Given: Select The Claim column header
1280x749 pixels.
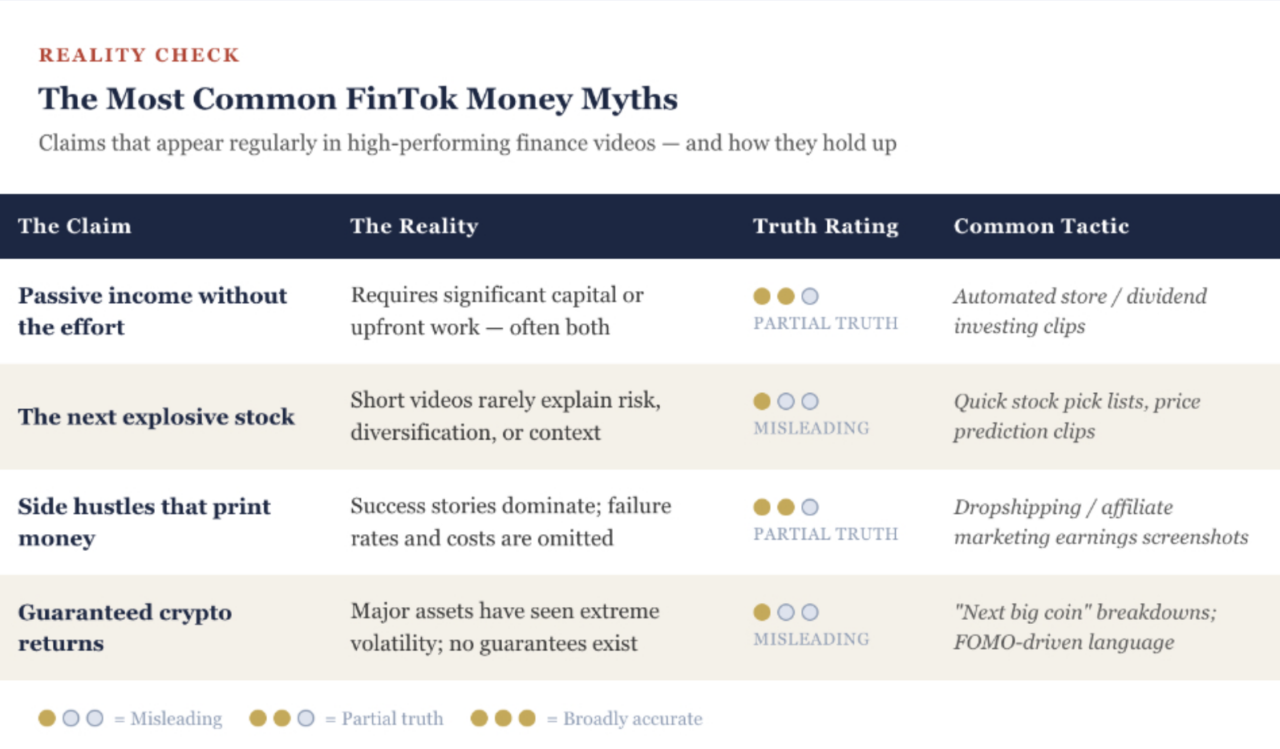Looking at the screenshot, I should pyautogui.click(x=74, y=226).
